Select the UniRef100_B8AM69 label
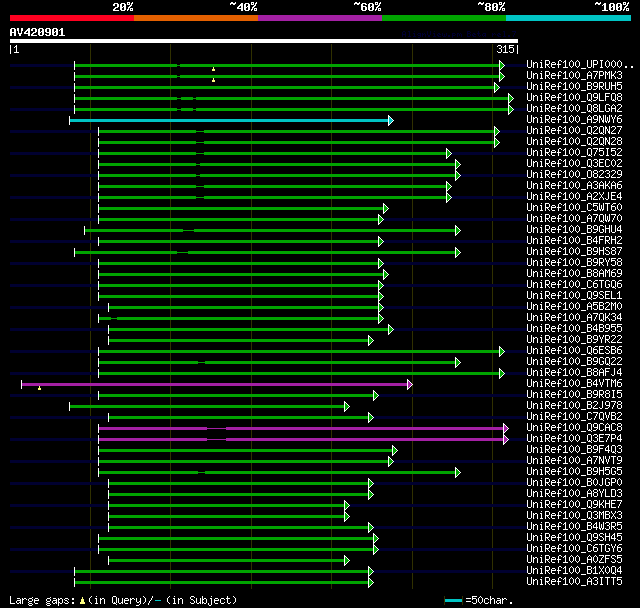Screen dimensions: 640x608 point(574,274)
